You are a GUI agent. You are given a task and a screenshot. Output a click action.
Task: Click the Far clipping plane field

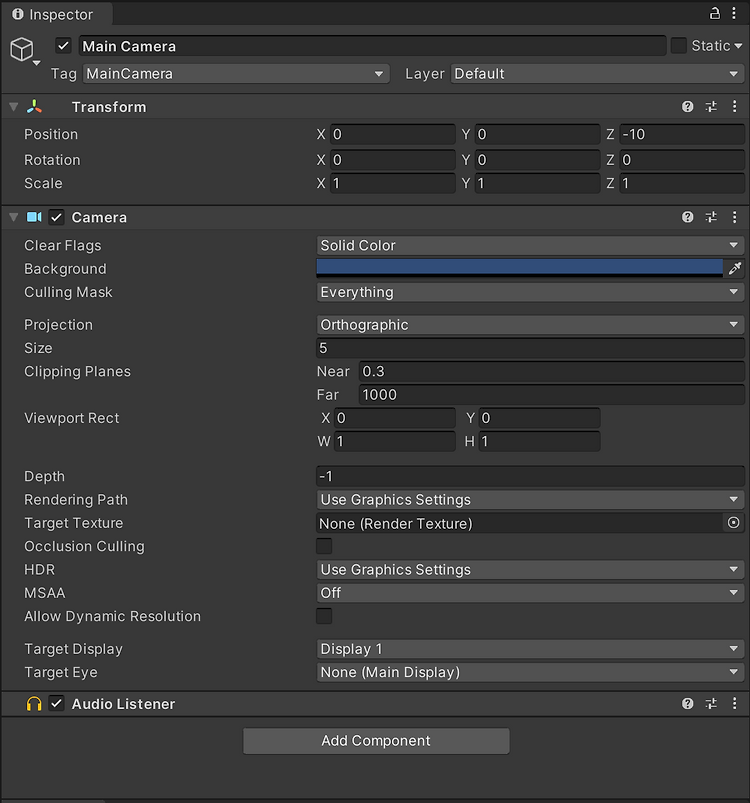(x=551, y=394)
